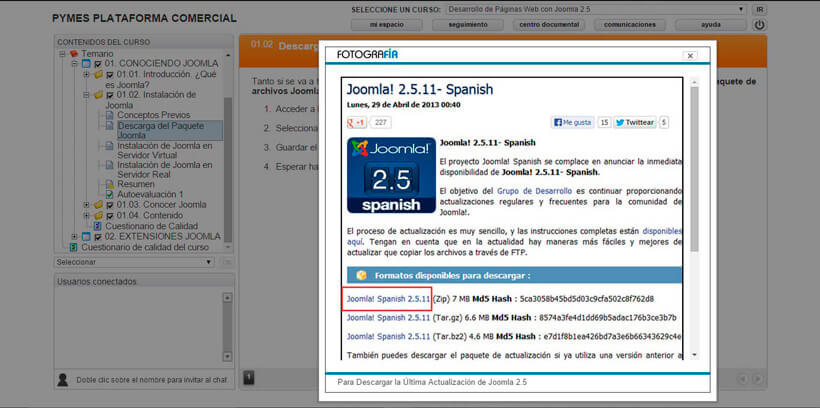Image resolution: width=820 pixels, height=408 pixels.
Task: Open the aquí instructions link
Action: [354, 242]
